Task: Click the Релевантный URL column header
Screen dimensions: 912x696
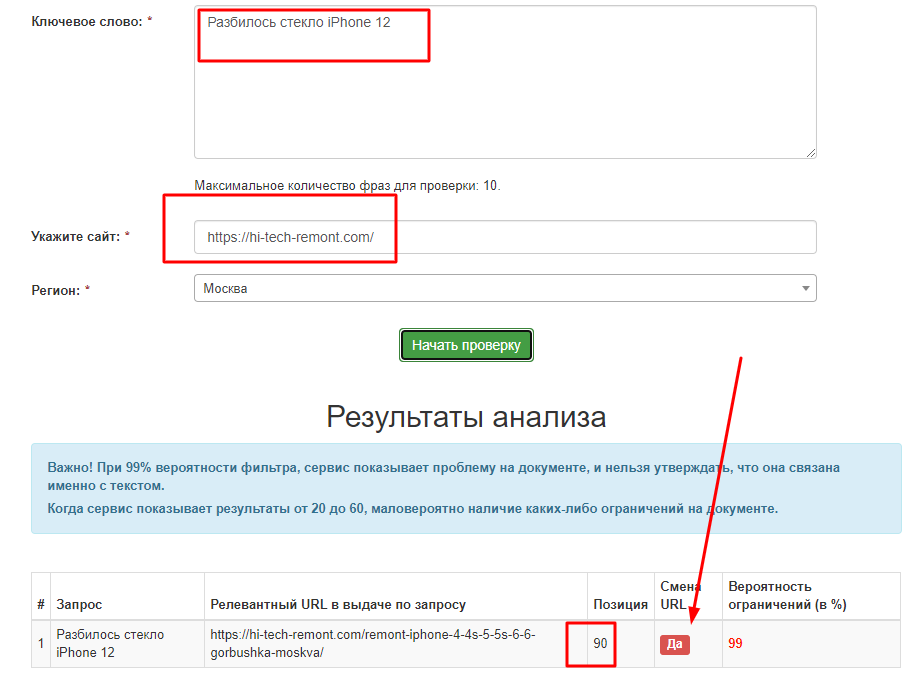Action: click(x=338, y=605)
